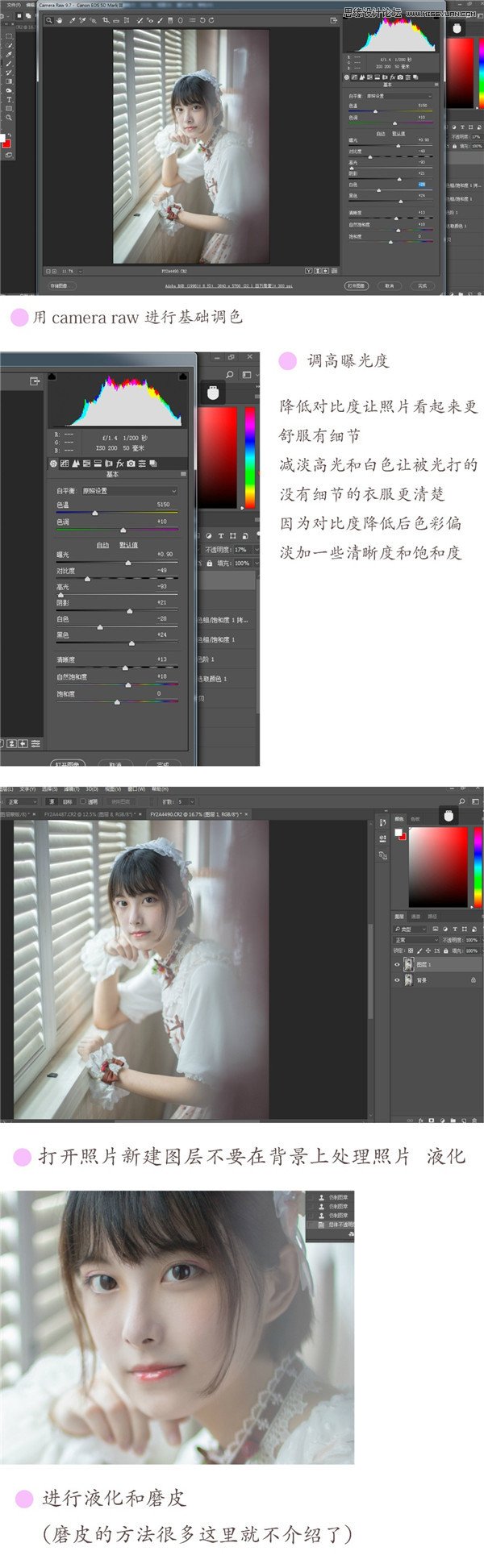The width and height of the screenshot is (484, 1568).
Task: Switch to the 通道 panel tab
Action: coord(416,917)
